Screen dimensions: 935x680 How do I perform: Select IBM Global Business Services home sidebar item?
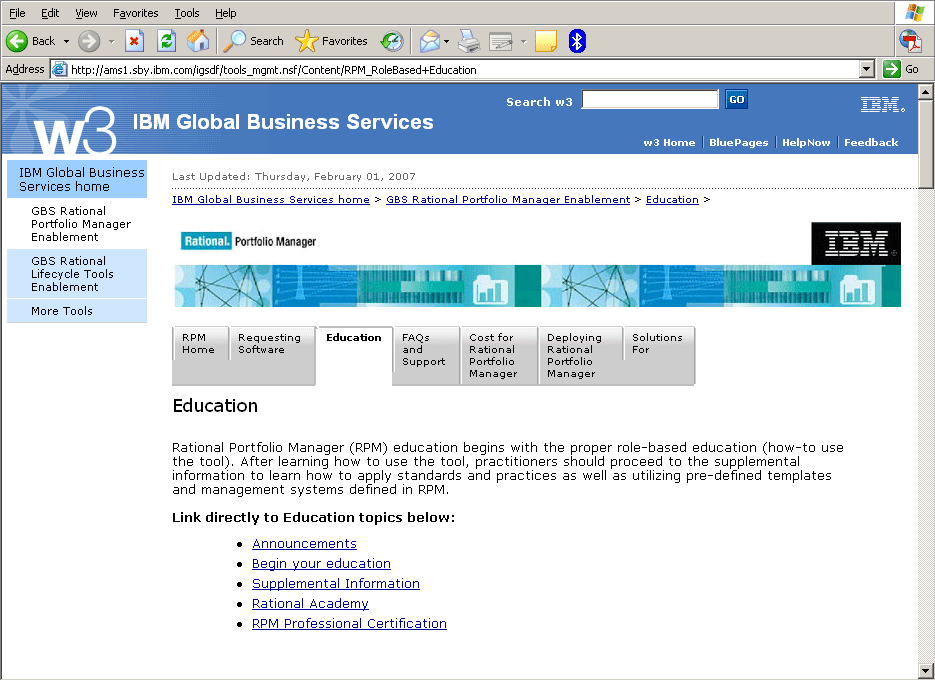tap(77, 179)
